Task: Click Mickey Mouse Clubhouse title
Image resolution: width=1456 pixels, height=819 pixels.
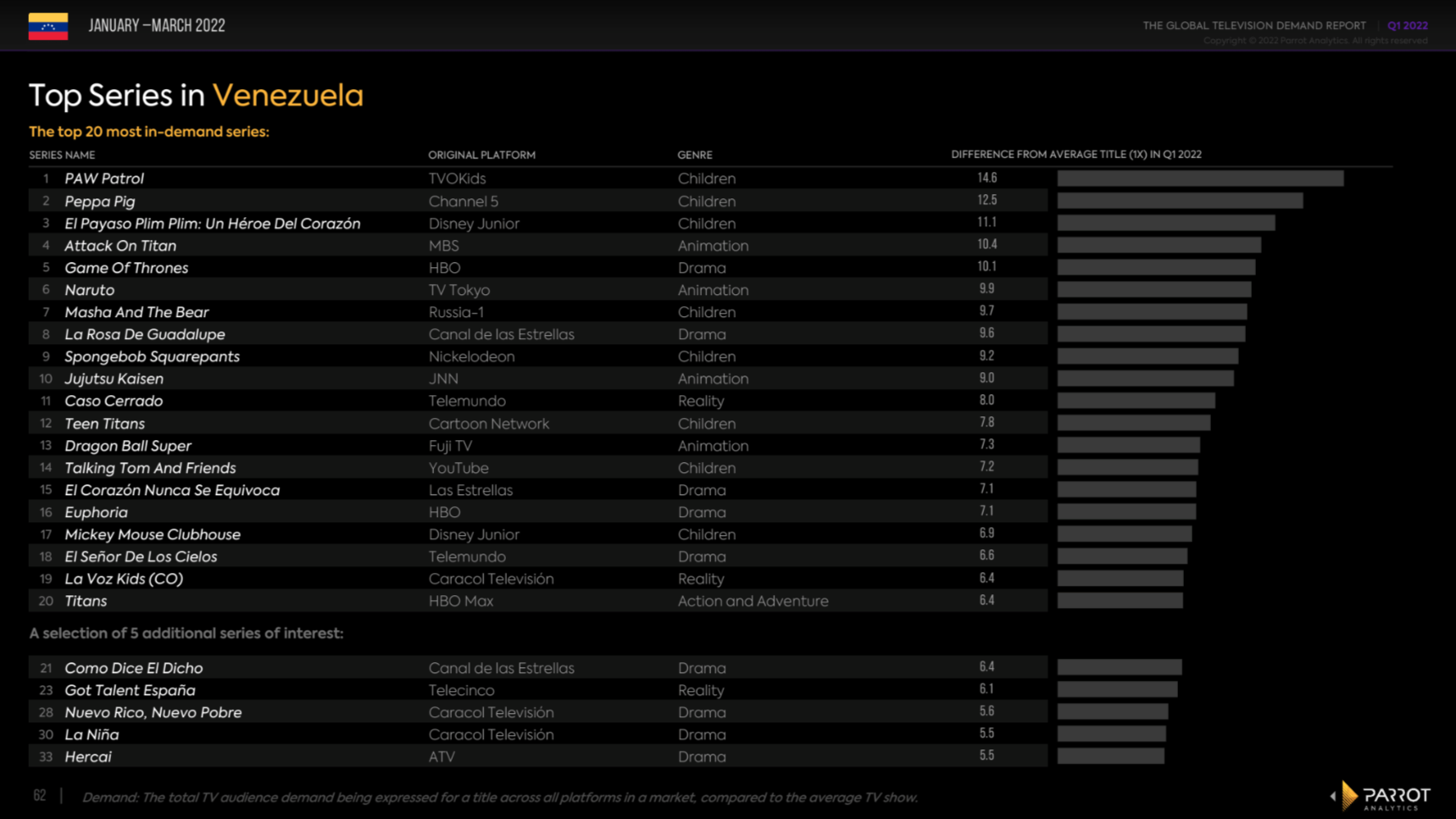Action: point(153,535)
